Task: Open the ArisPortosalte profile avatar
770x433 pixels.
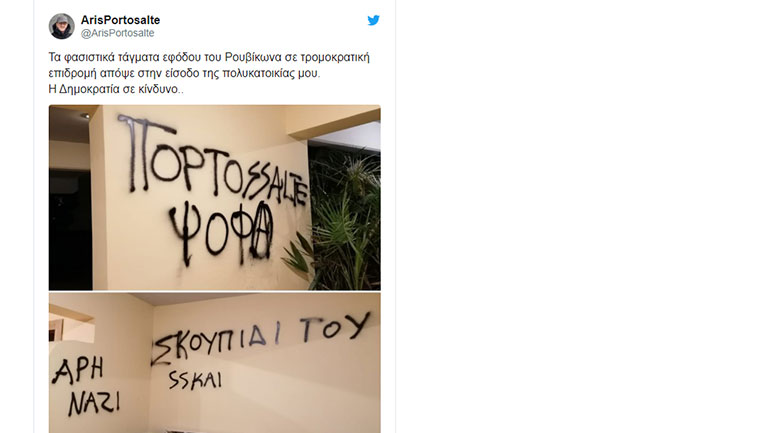Action: 61,26
